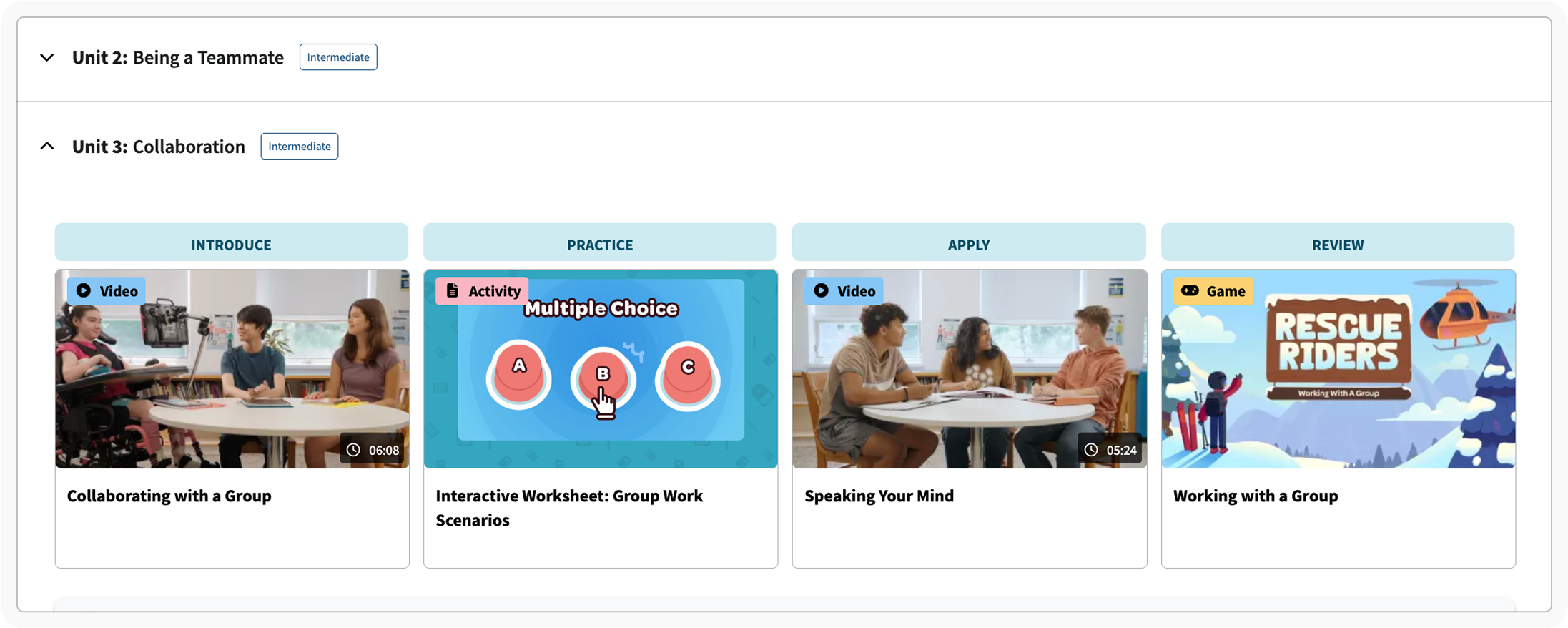The height and width of the screenshot is (628, 1568).
Task: Expand the Unit 2 Being a Teammate chevron
Action: click(x=47, y=58)
